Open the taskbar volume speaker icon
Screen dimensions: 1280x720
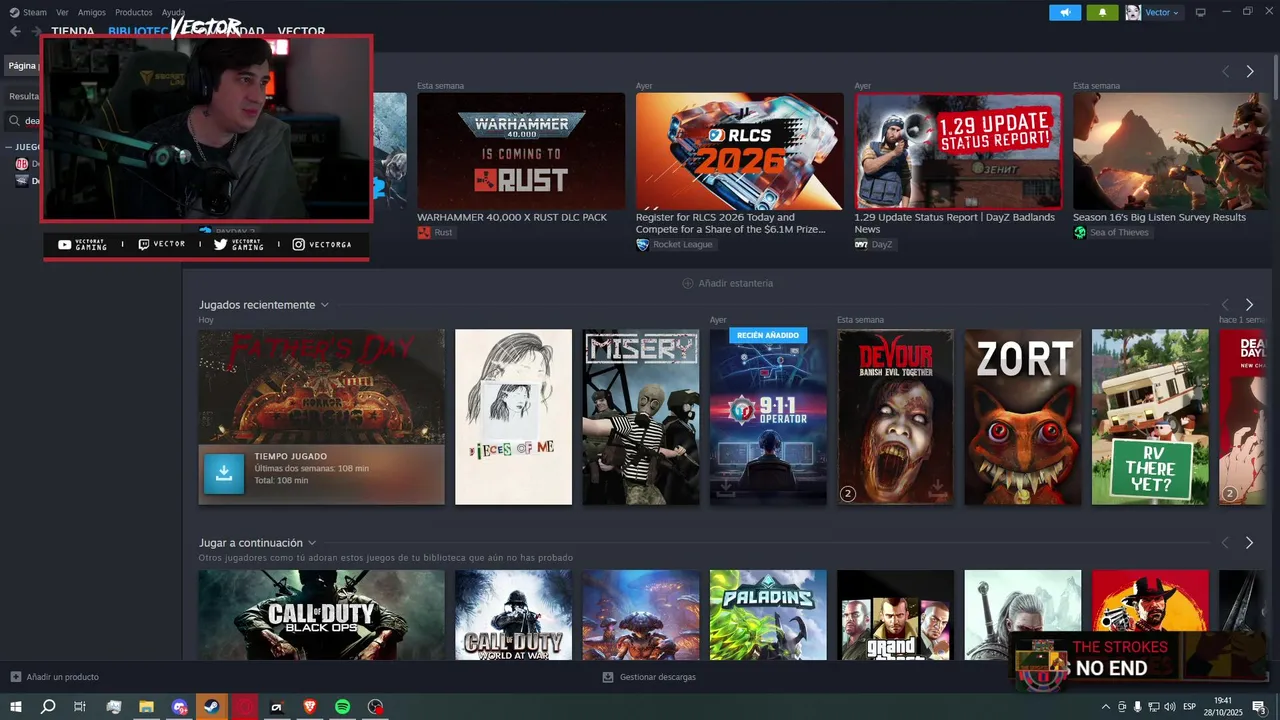(1170, 707)
